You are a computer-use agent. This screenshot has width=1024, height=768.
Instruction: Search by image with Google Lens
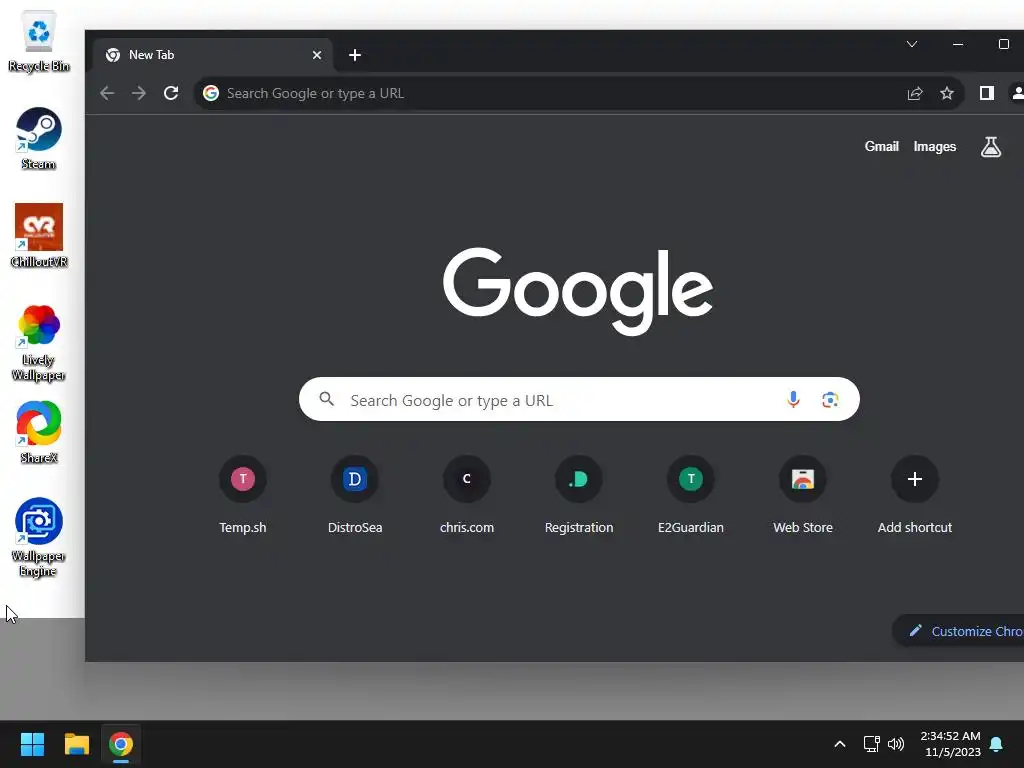click(x=830, y=400)
